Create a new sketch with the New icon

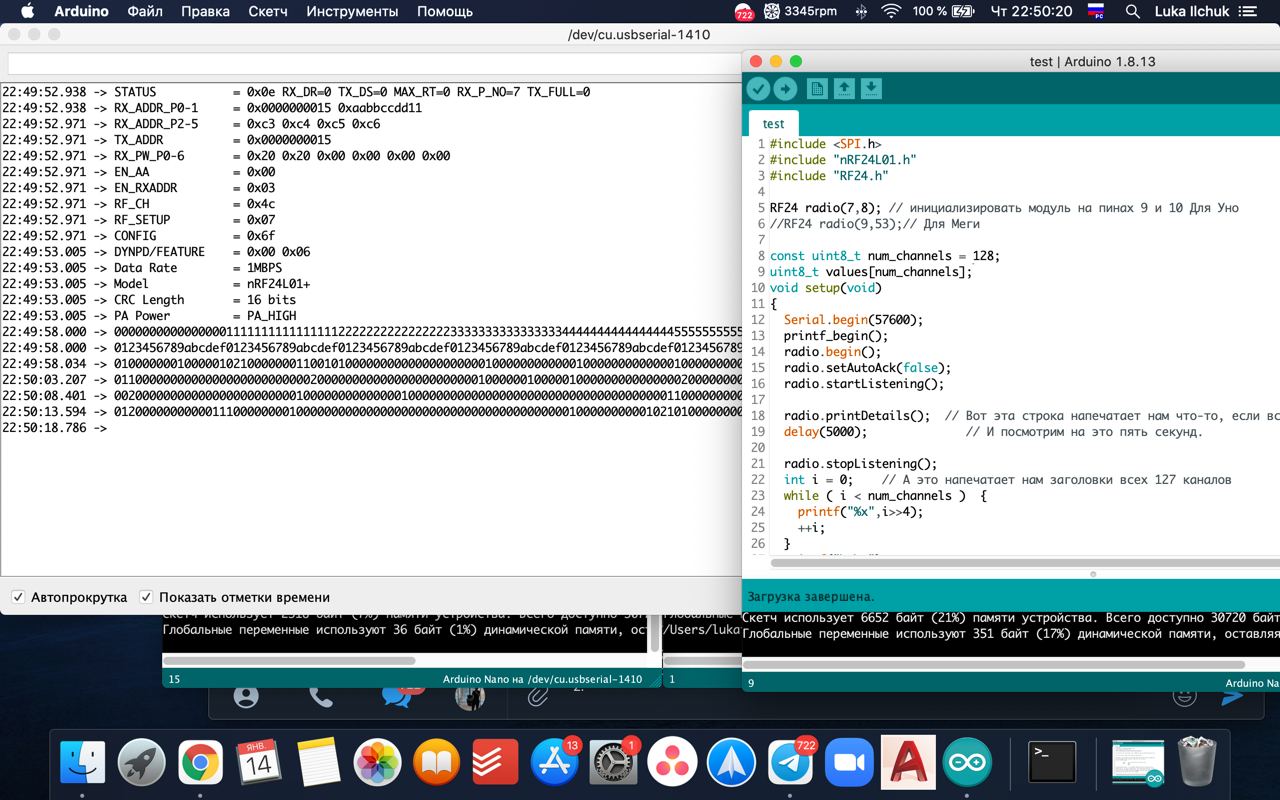[x=817, y=89]
